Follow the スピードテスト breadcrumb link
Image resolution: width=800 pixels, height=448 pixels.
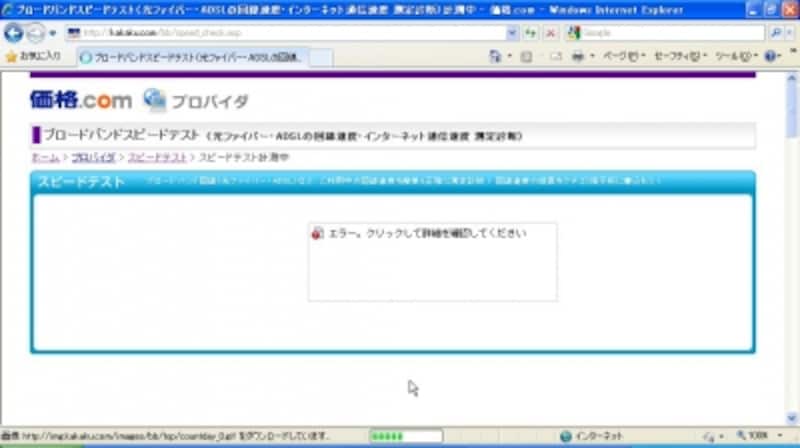[157, 157]
